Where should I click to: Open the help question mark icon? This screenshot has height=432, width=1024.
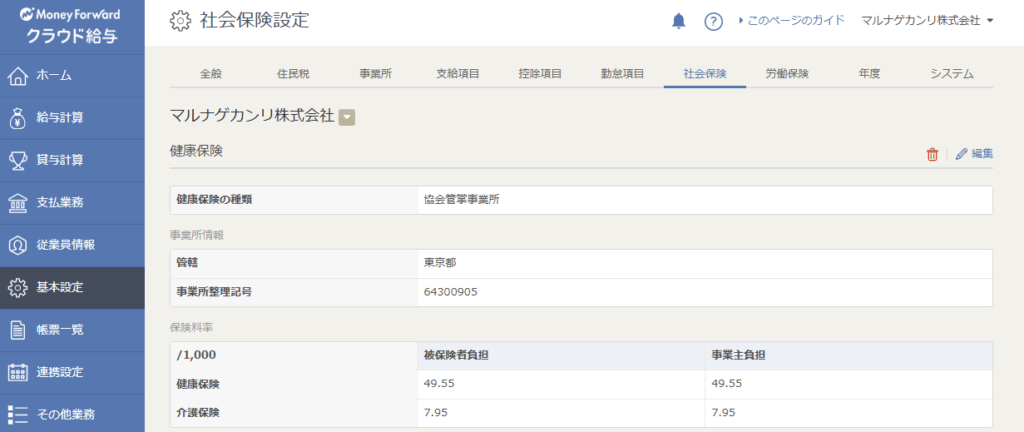[x=713, y=21]
